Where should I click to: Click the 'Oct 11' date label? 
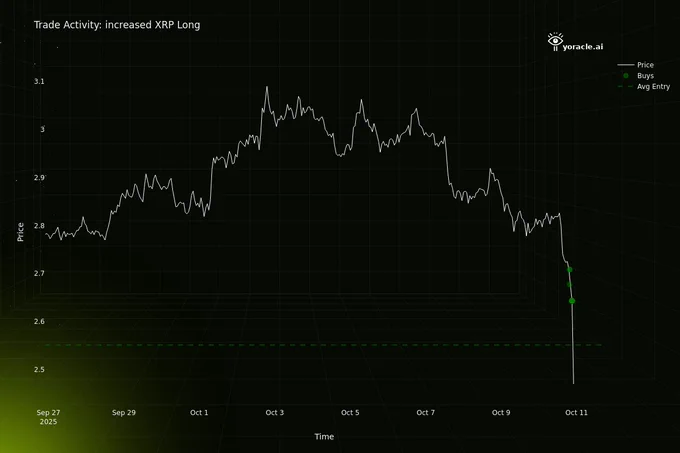click(x=576, y=413)
